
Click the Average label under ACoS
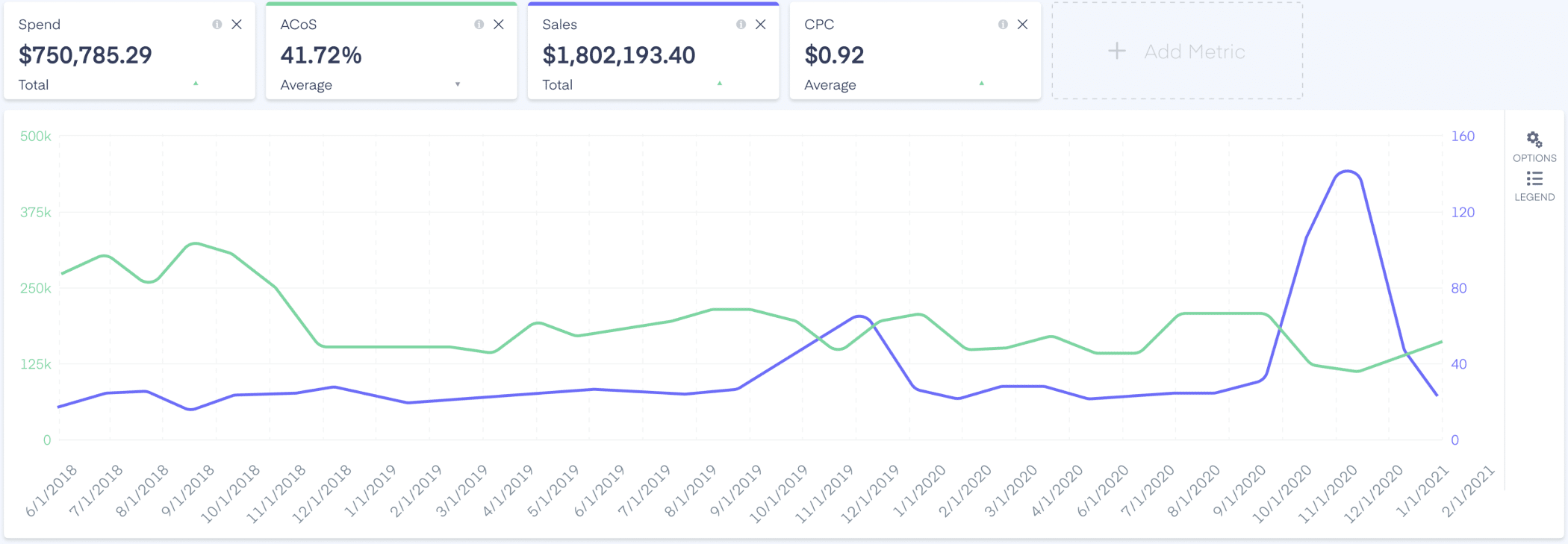[306, 85]
